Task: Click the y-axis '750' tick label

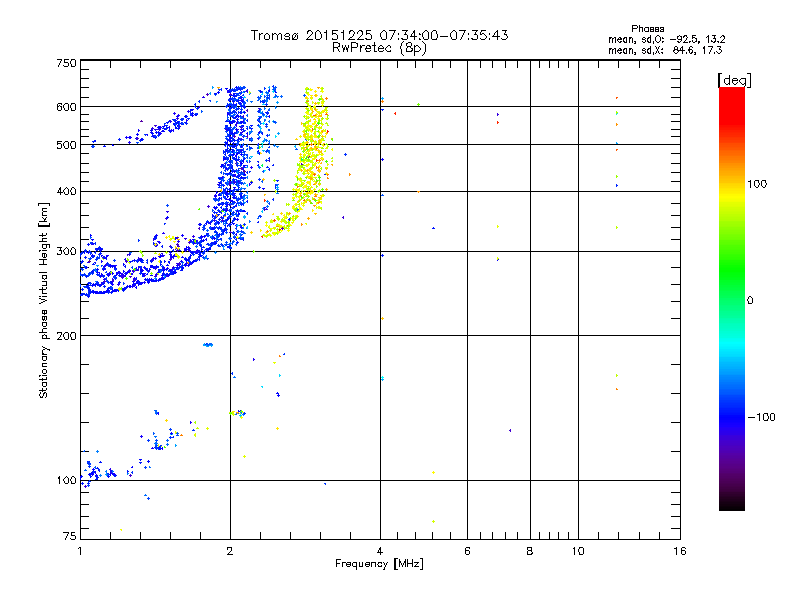Action: point(66,63)
